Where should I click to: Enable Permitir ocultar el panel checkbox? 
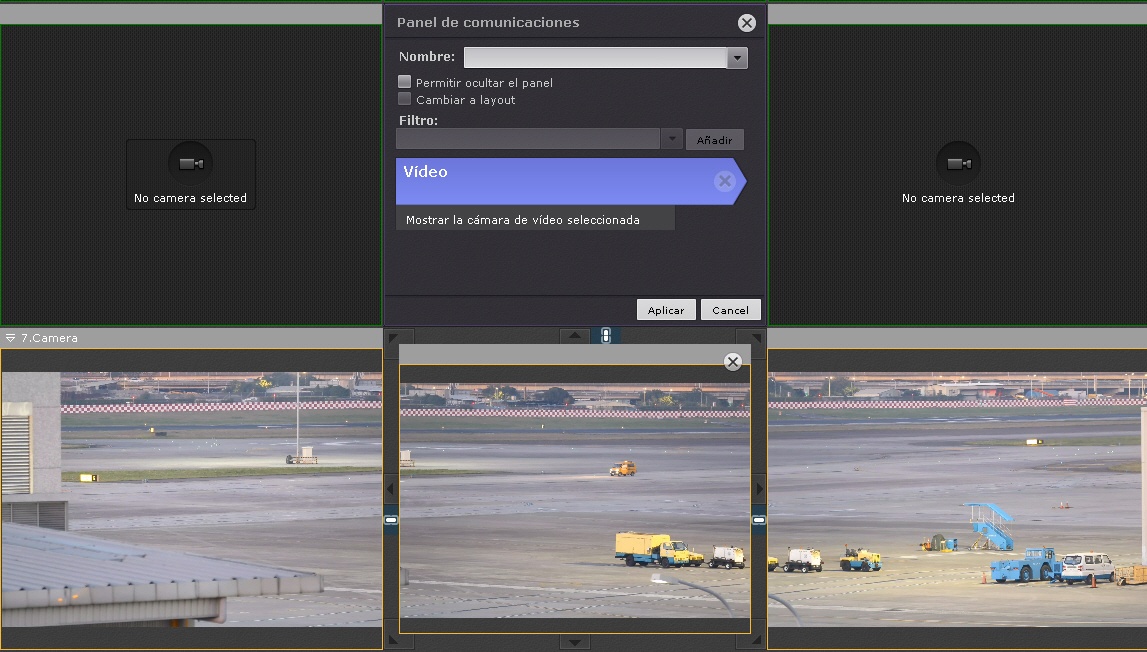[x=405, y=82]
